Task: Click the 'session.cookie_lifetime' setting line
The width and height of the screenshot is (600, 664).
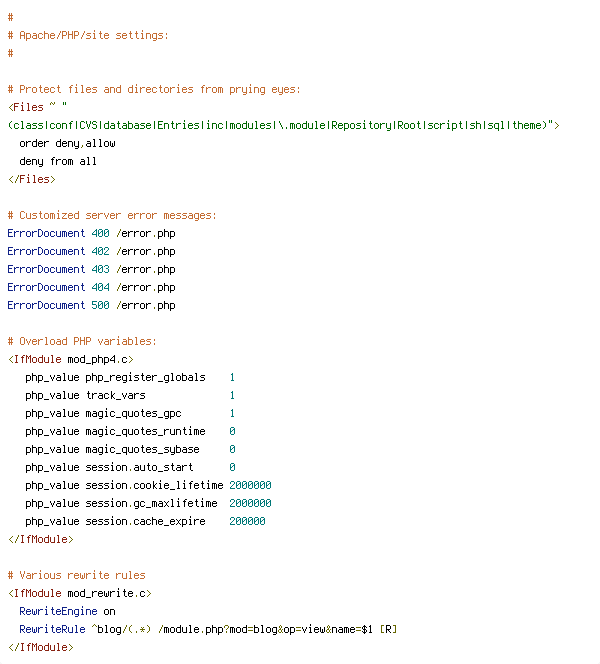Action: click(148, 485)
